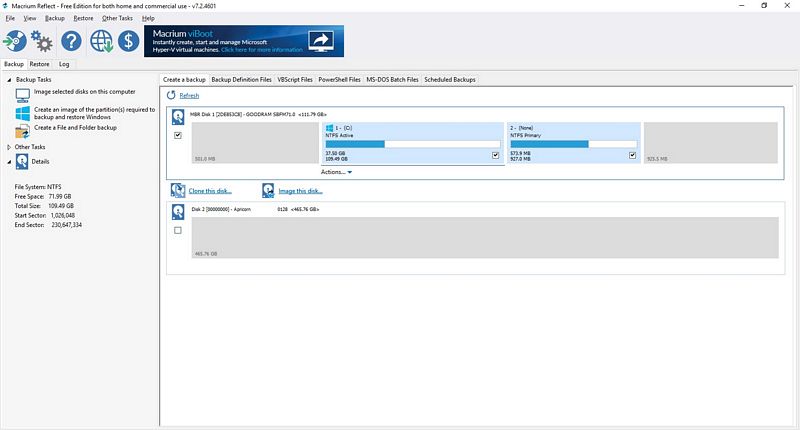800x430 pixels.
Task: Click 'Image selected disks on this computer'
Action: 85,92
